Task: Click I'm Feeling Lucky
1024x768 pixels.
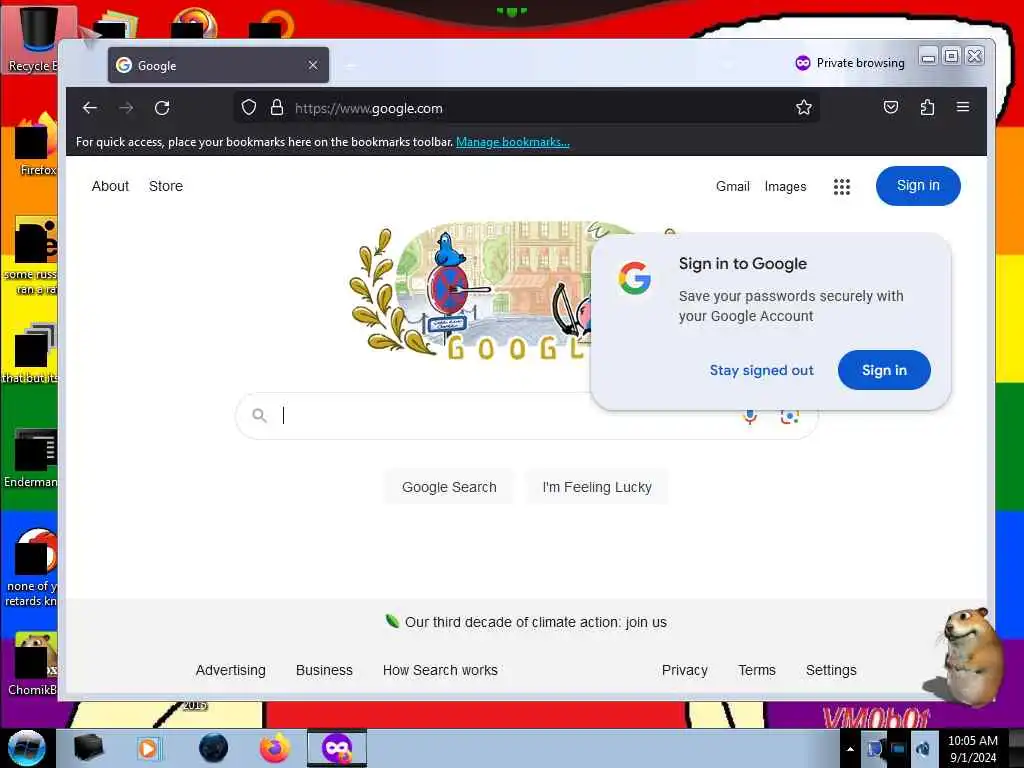Action: coord(597,487)
